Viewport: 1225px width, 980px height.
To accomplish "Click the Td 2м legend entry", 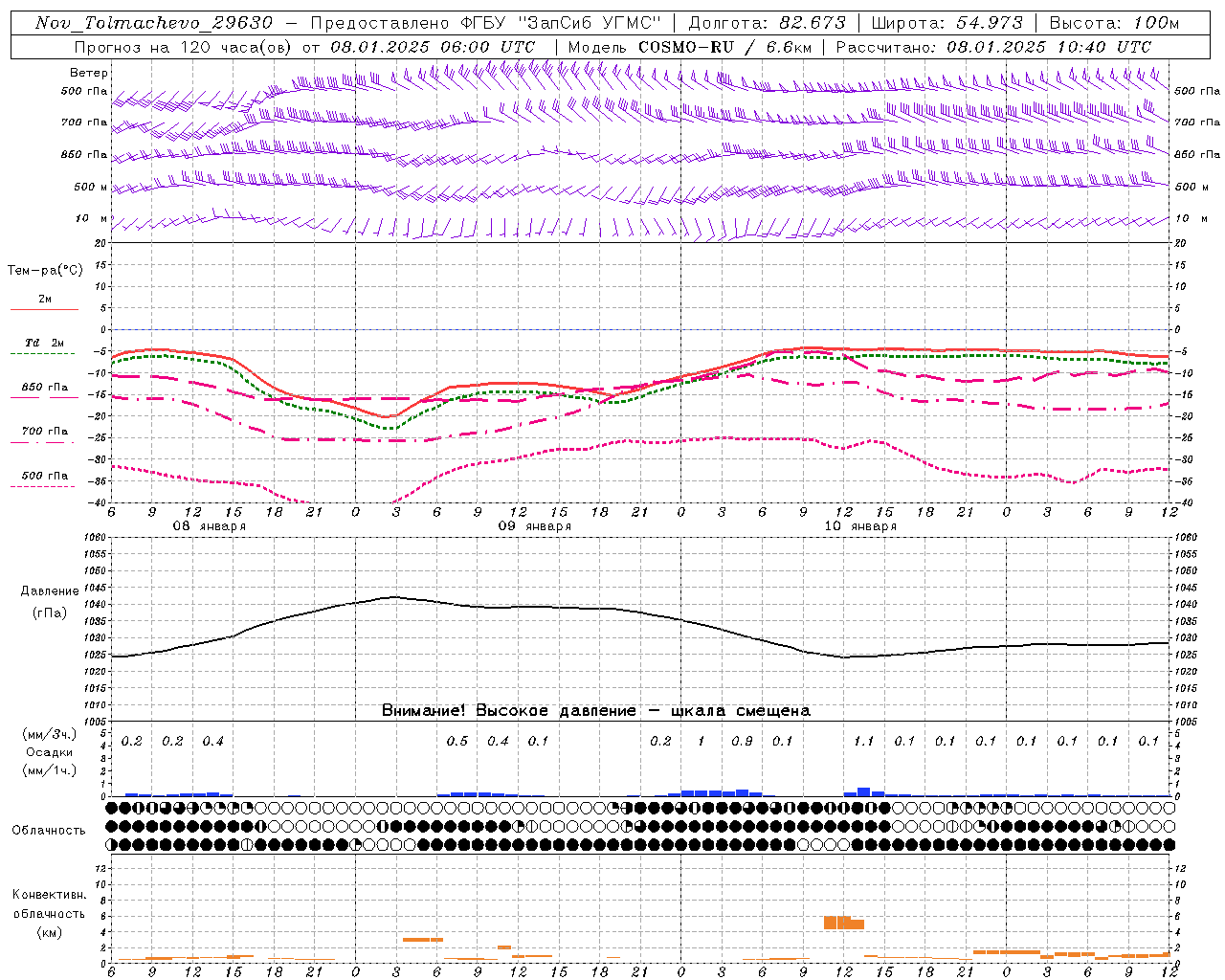I will click(x=45, y=343).
